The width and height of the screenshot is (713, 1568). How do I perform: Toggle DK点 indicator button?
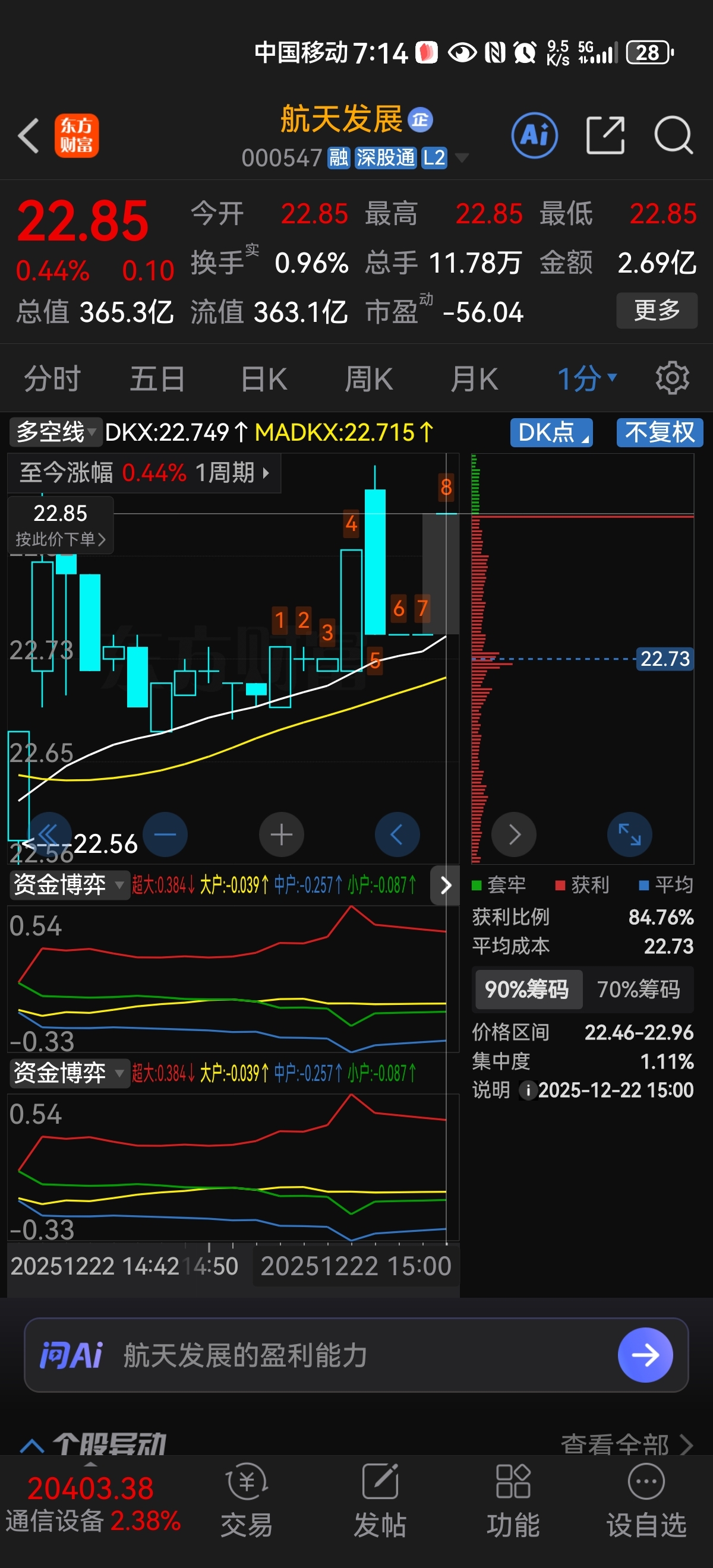[x=551, y=432]
